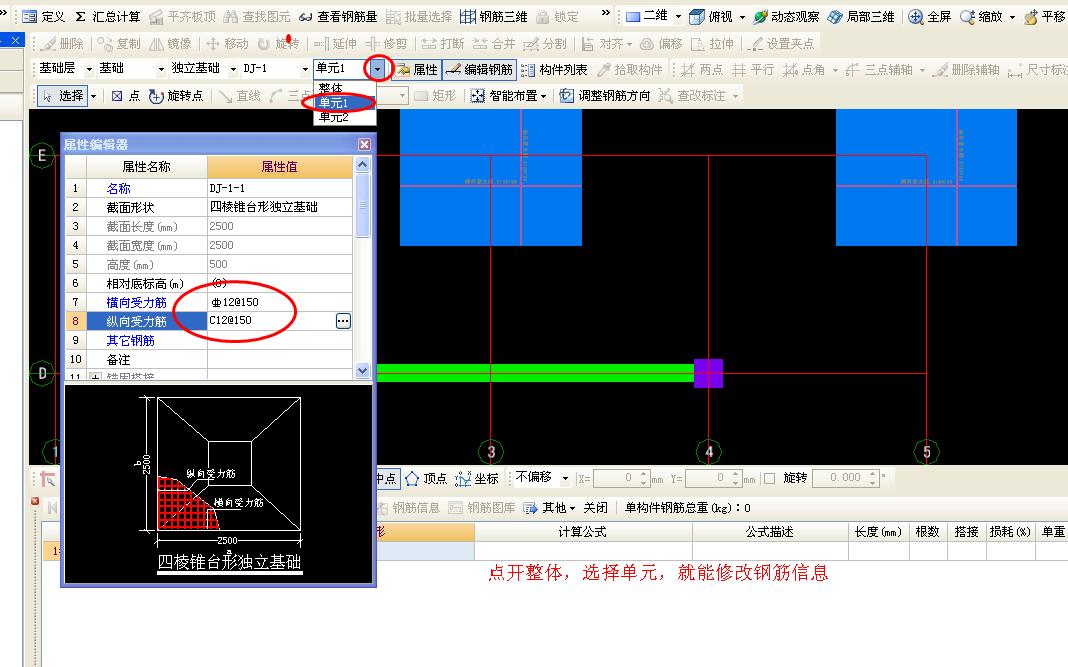Image resolution: width=1068 pixels, height=667 pixels.
Task: Click the 计算公式 column header
Action: click(x=583, y=532)
